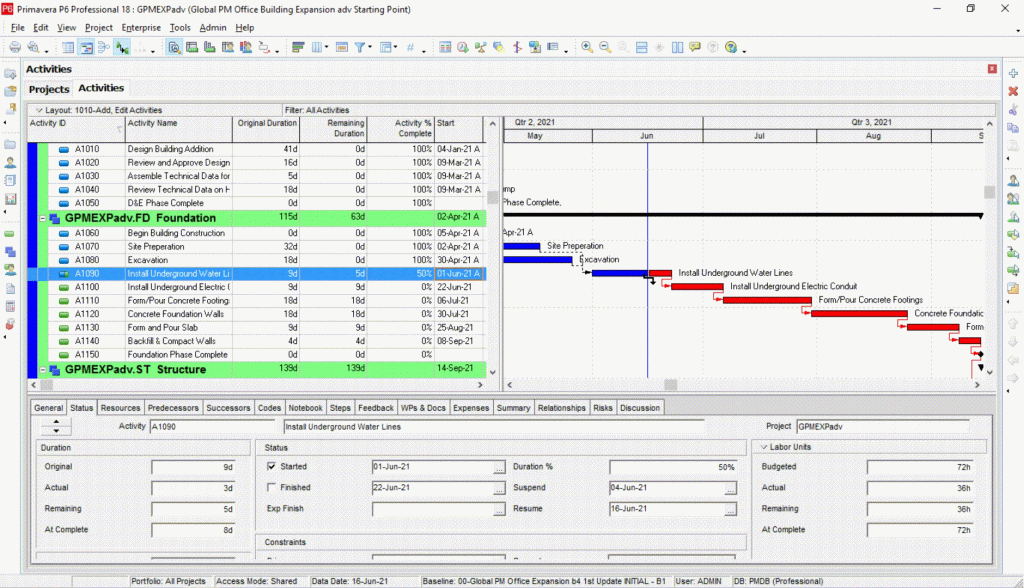Open the Resources details tab
Image resolution: width=1024 pixels, height=588 pixels.
(120, 408)
